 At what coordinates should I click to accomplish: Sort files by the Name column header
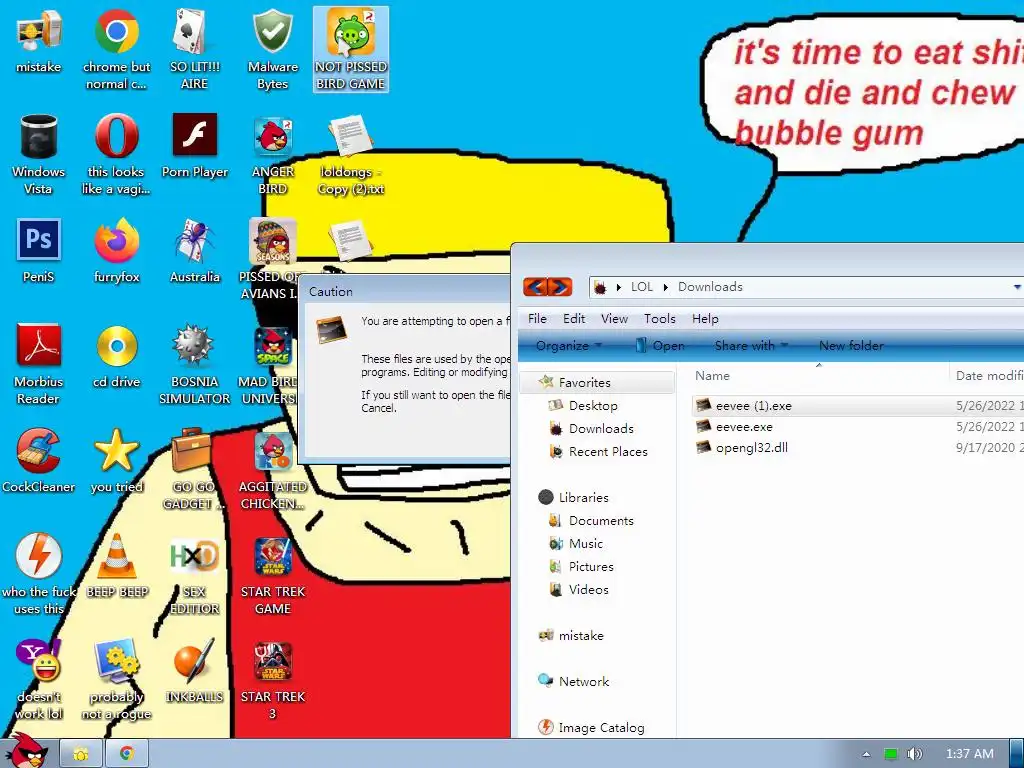pos(712,376)
